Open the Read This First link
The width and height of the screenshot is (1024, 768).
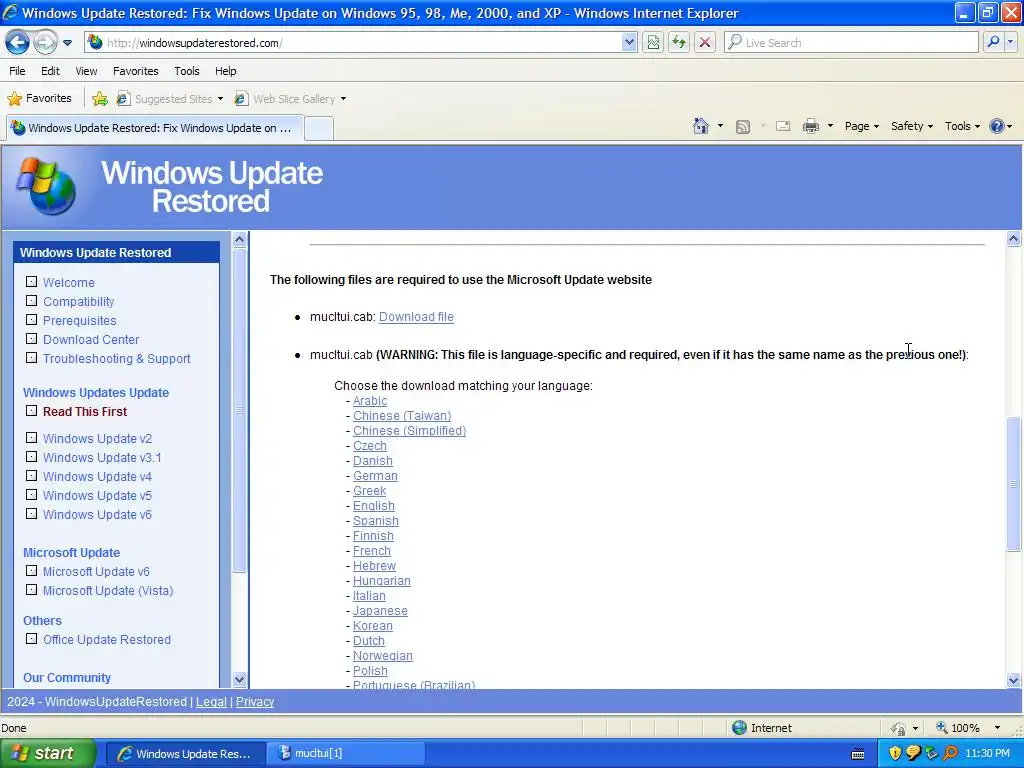click(85, 411)
